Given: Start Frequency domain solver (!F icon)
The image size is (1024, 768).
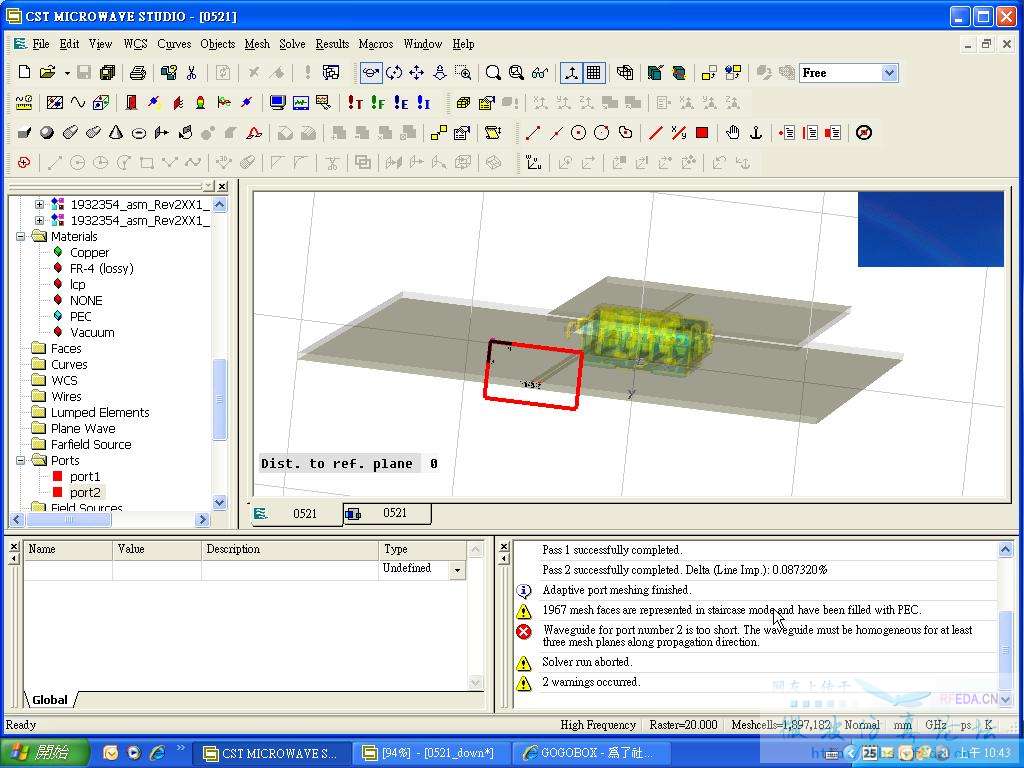Looking at the screenshot, I should [377, 103].
